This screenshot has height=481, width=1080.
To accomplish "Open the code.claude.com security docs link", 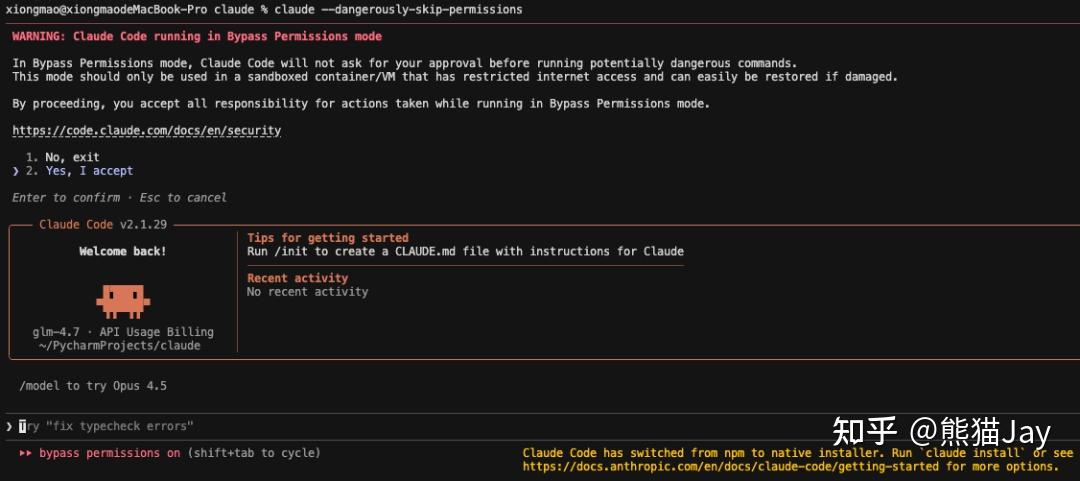I will tap(146, 130).
